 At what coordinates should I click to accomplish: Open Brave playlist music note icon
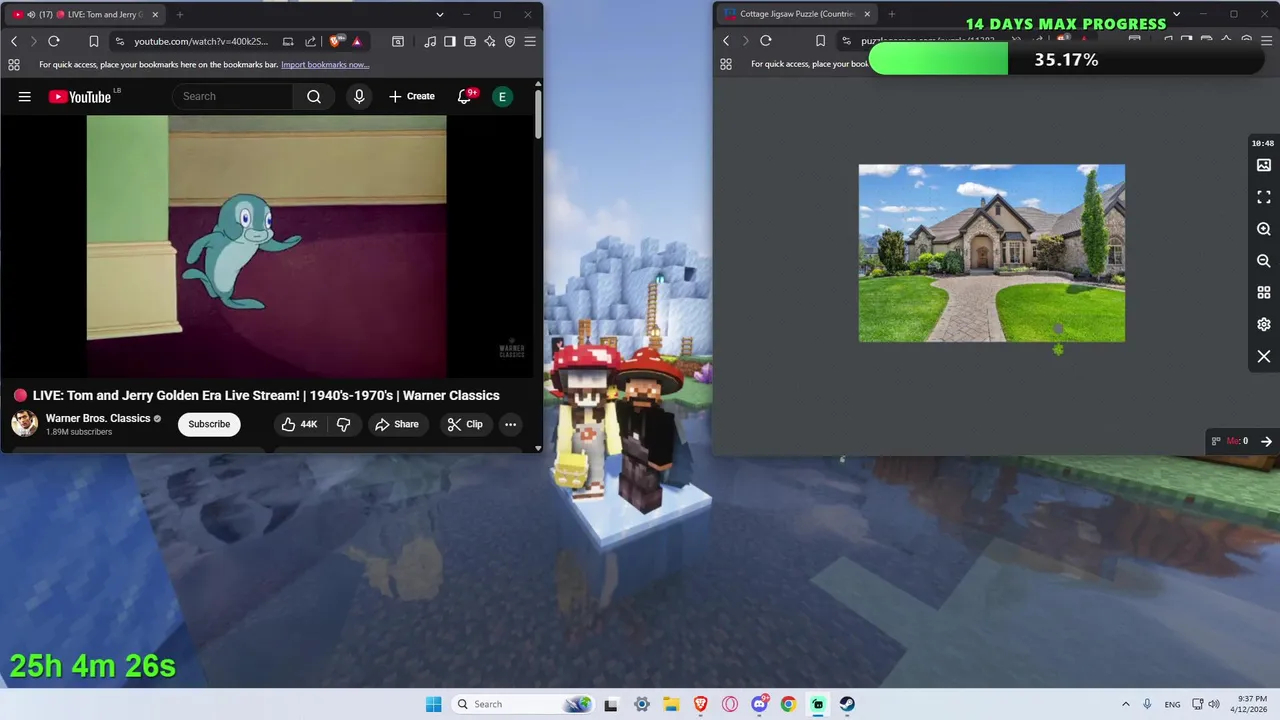(430, 41)
